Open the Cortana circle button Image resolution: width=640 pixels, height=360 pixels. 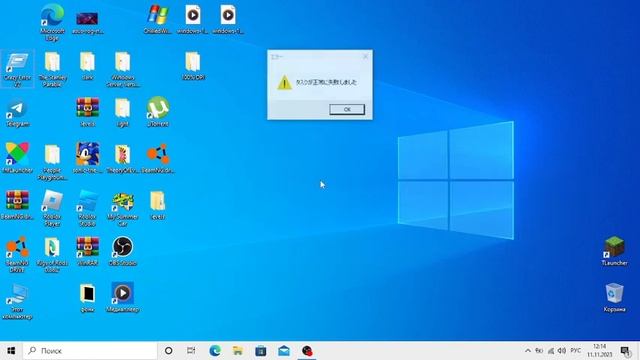tap(168, 351)
